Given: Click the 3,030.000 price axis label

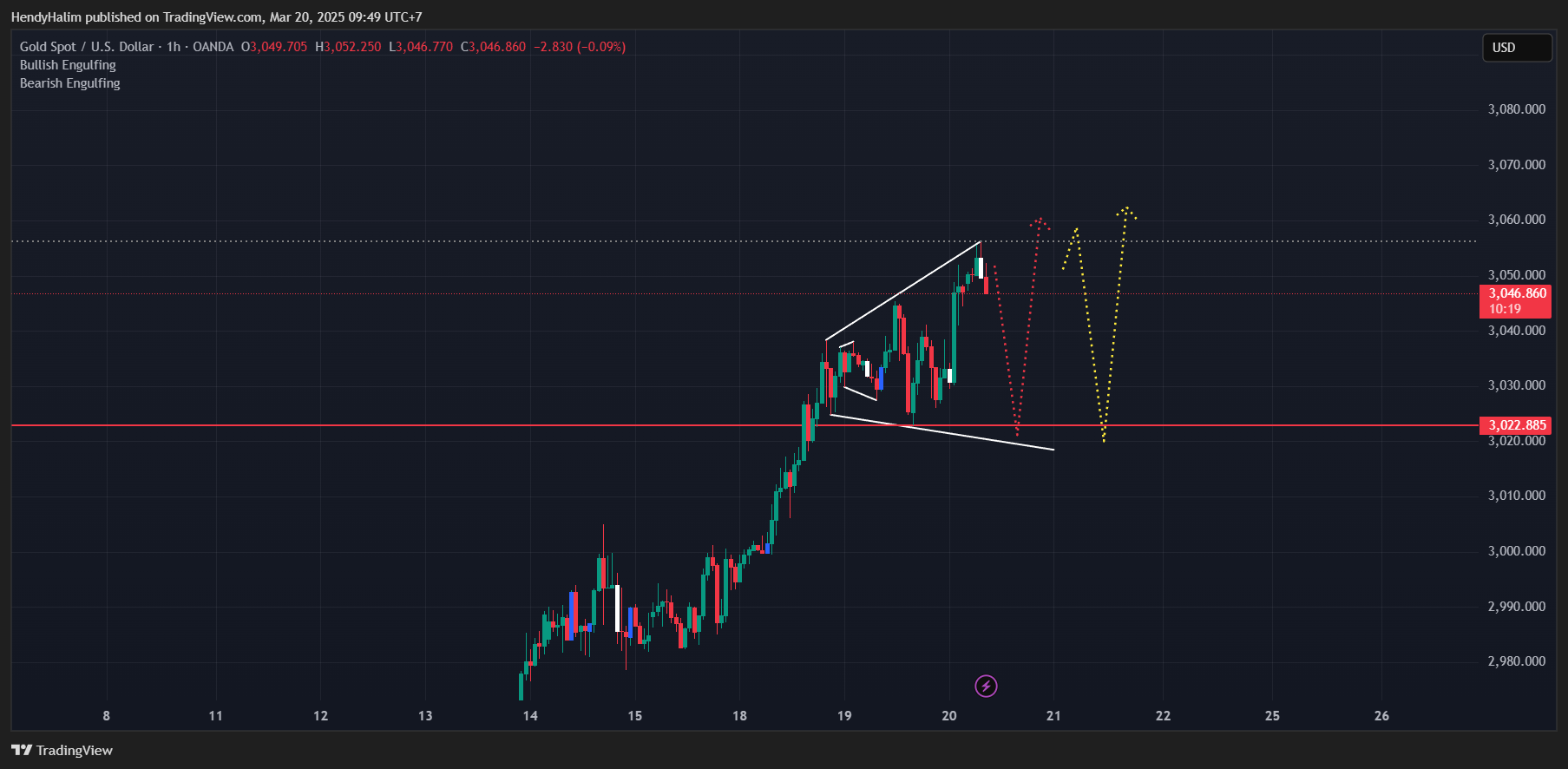Looking at the screenshot, I should pos(1517,385).
